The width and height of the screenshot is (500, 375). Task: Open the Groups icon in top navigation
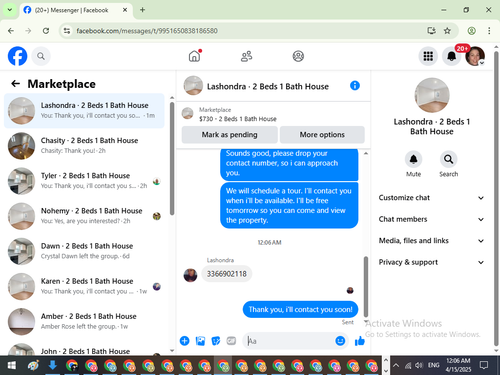click(298, 56)
